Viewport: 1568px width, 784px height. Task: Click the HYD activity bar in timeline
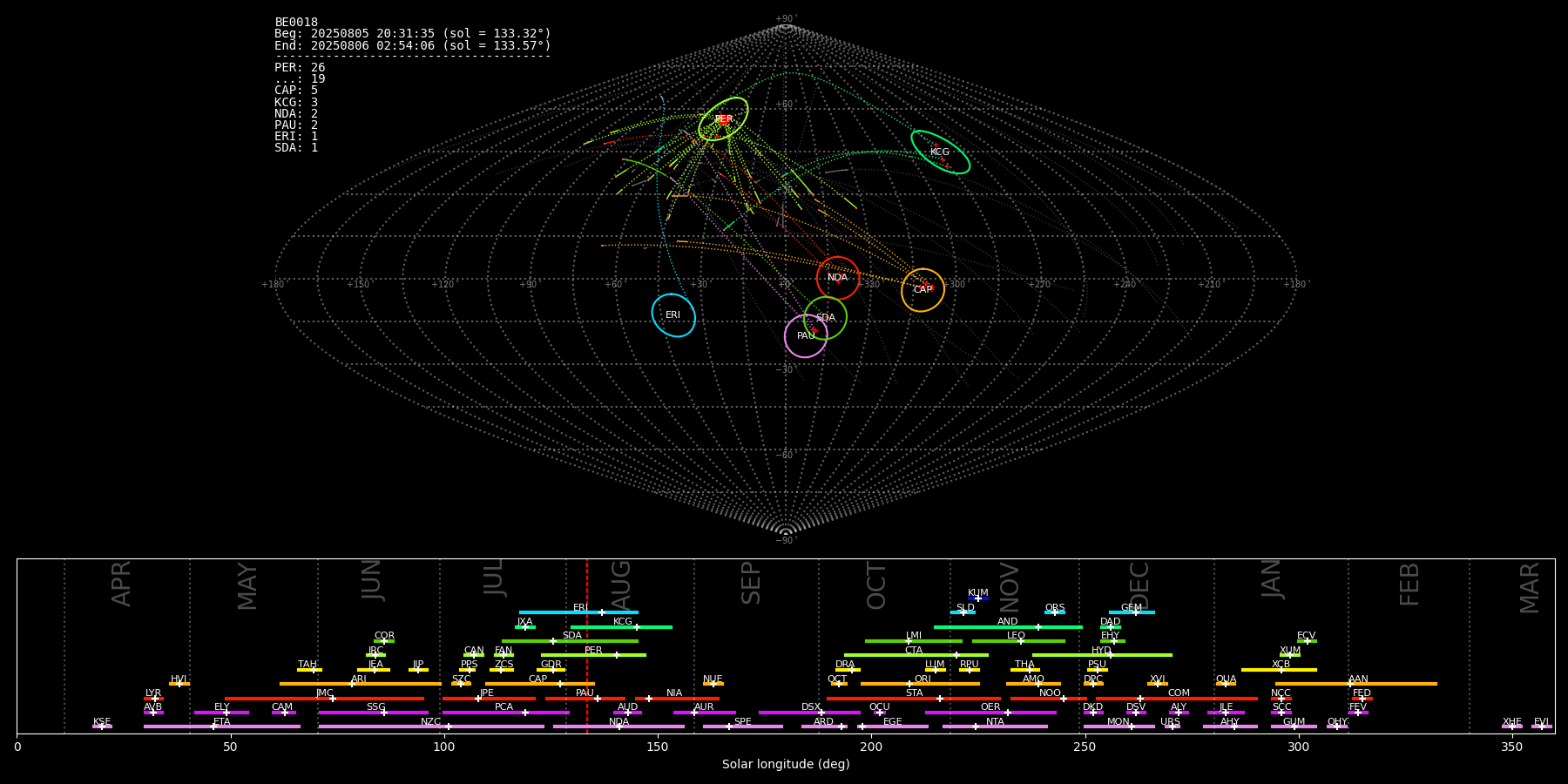(x=1102, y=655)
